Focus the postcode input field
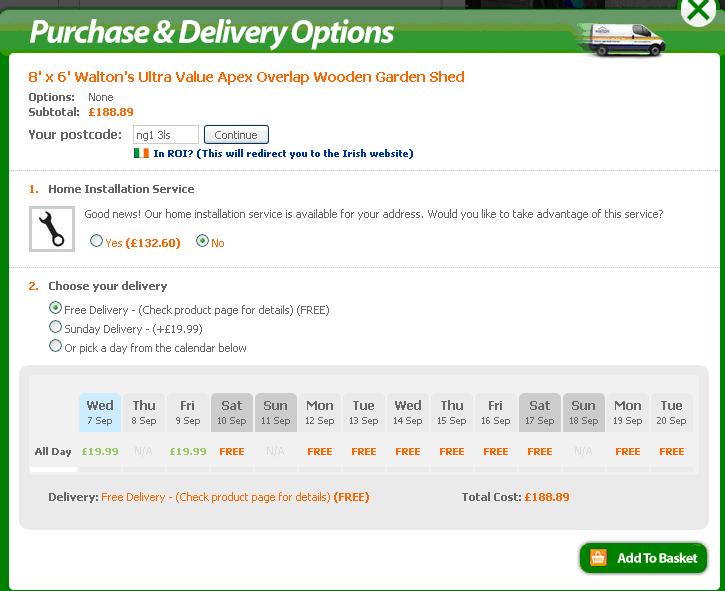The height and width of the screenshot is (591, 725). point(166,135)
